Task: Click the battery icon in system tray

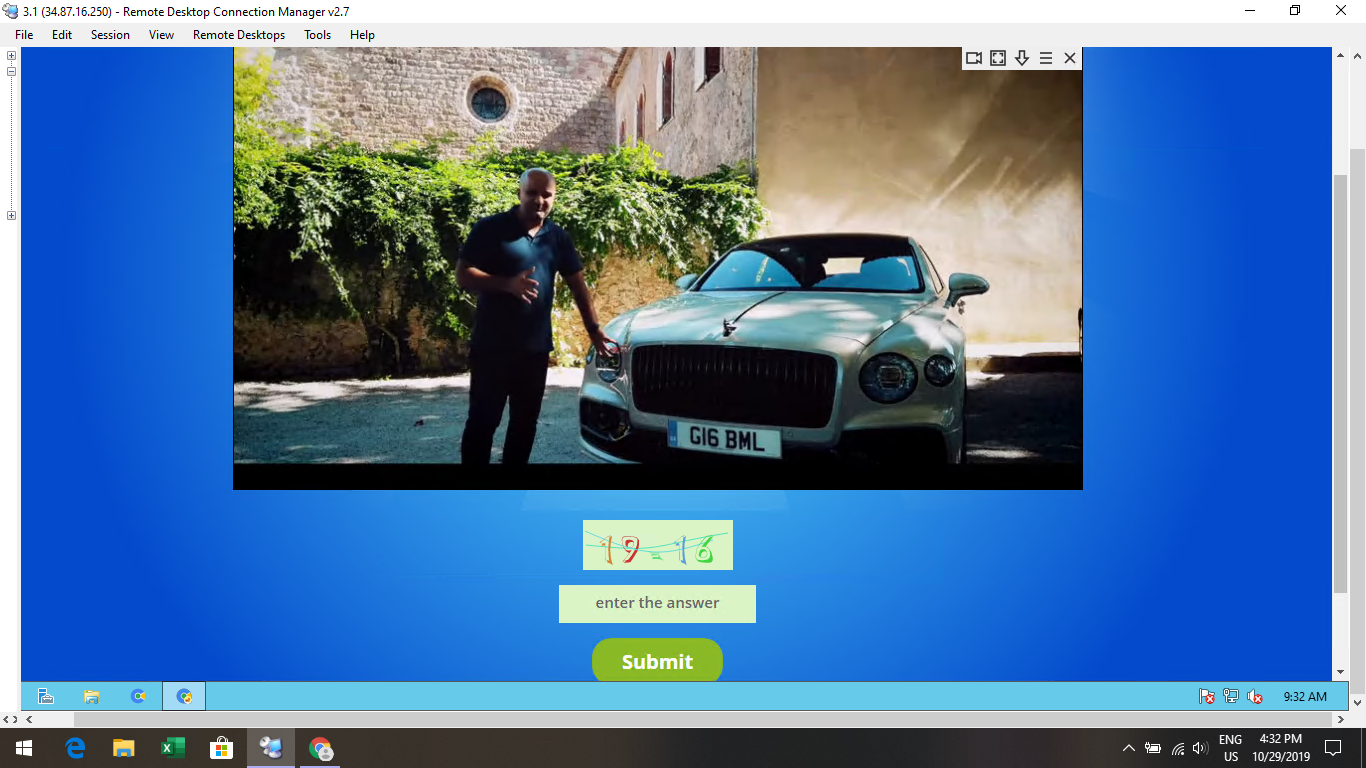Action: tap(1153, 748)
